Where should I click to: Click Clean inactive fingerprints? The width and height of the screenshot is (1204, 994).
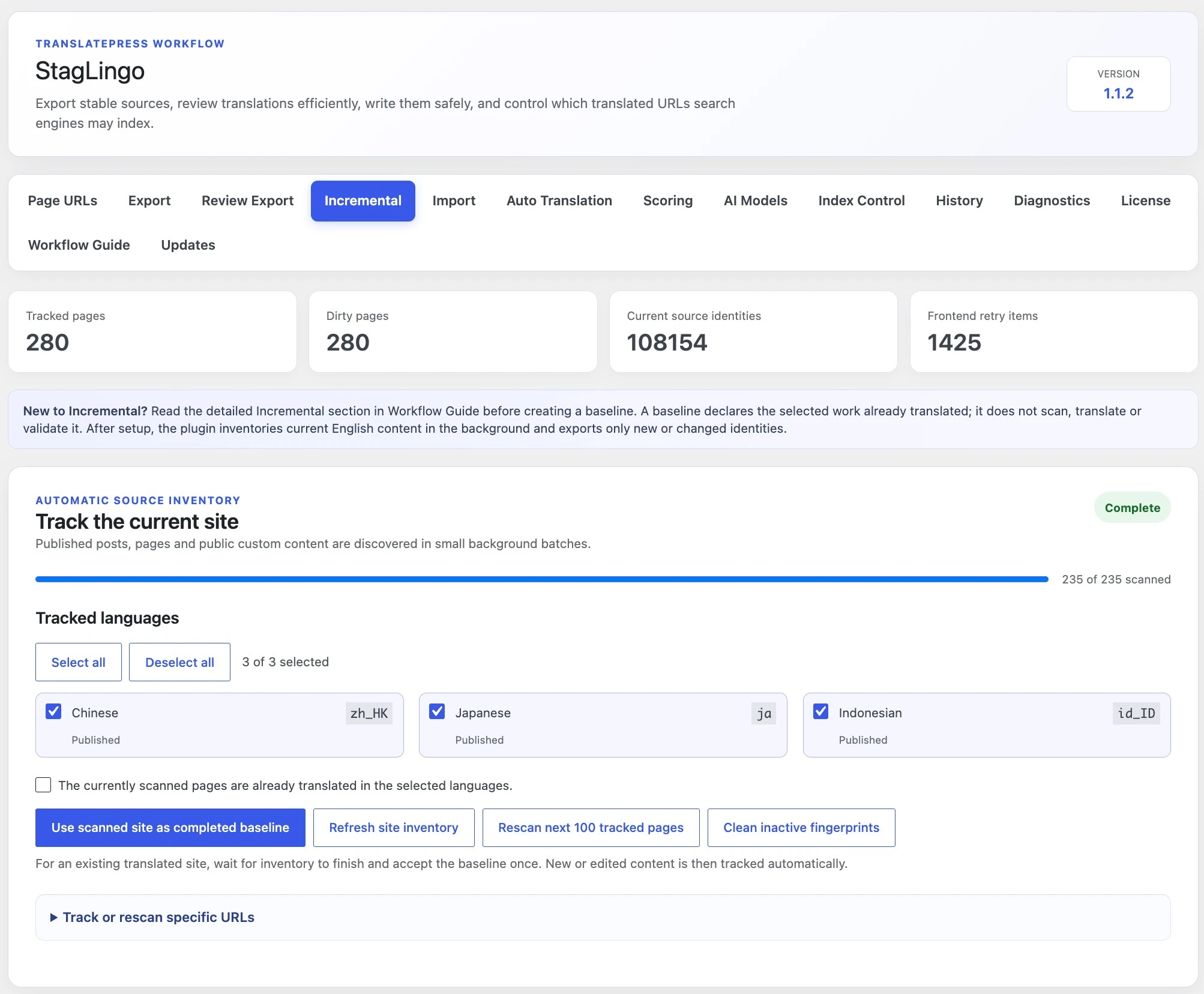[x=801, y=828]
